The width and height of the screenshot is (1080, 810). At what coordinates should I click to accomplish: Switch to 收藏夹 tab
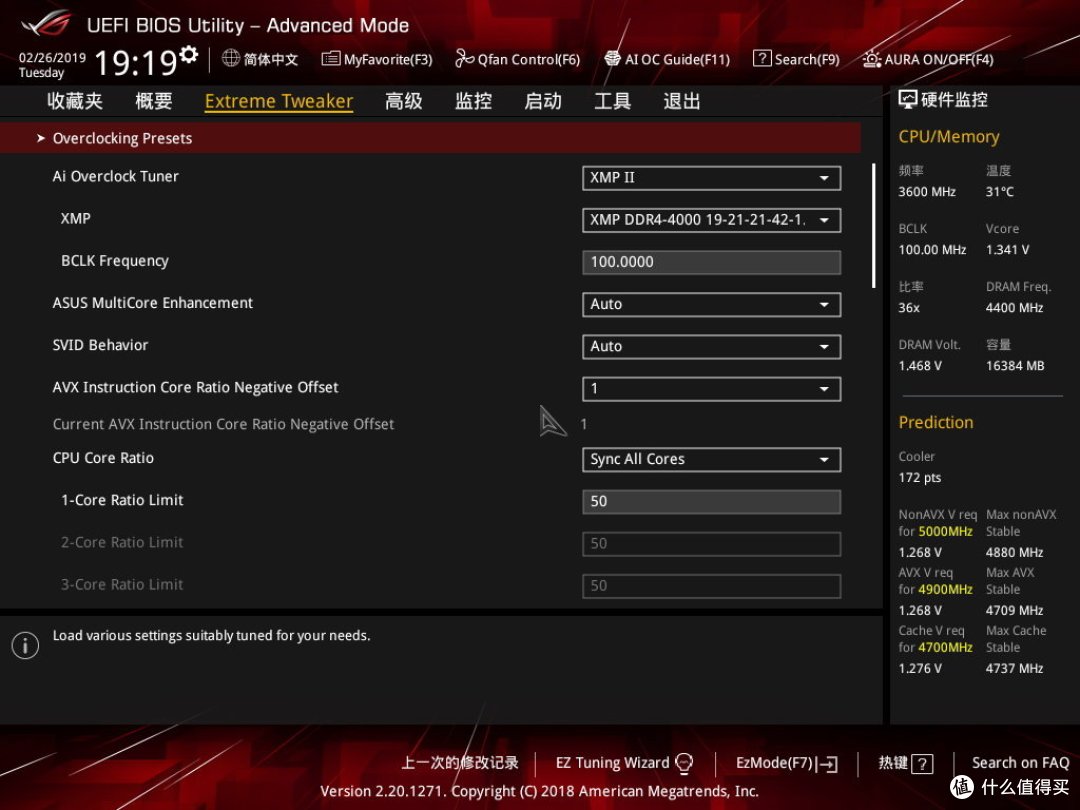tap(75, 101)
